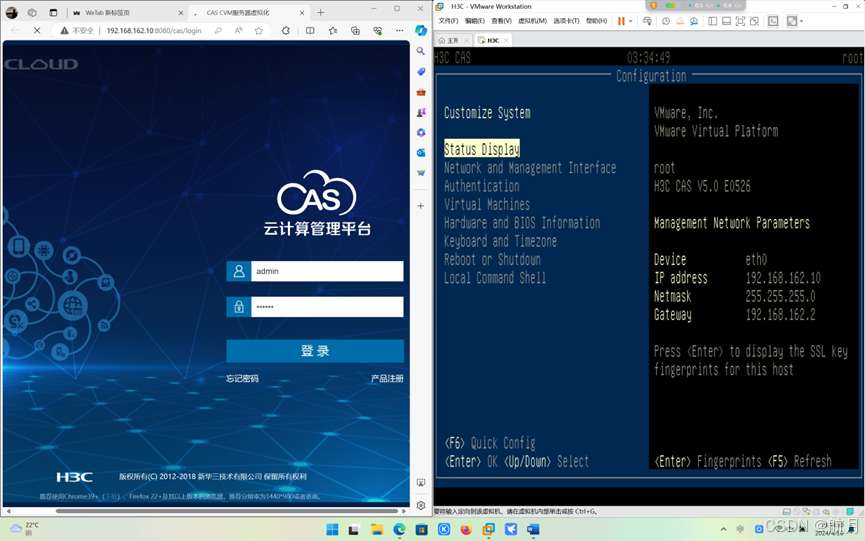Click the Edge profile avatar icon
The image size is (865, 541).
12,12
